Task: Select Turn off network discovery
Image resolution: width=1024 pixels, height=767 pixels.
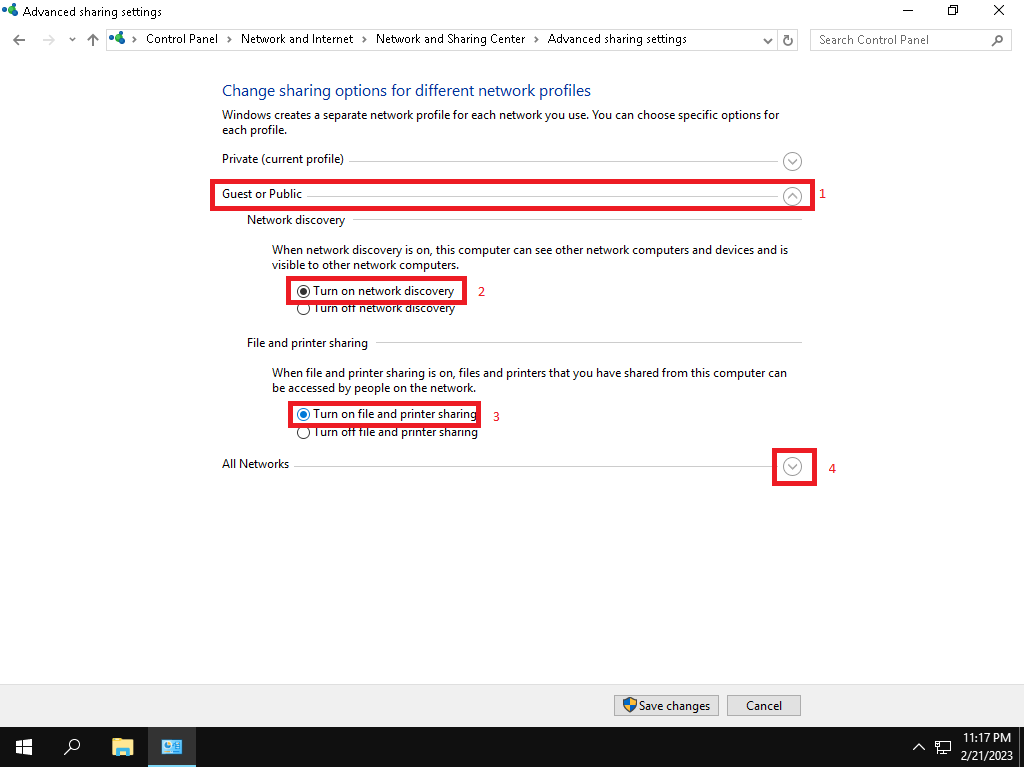Action: 304,309
